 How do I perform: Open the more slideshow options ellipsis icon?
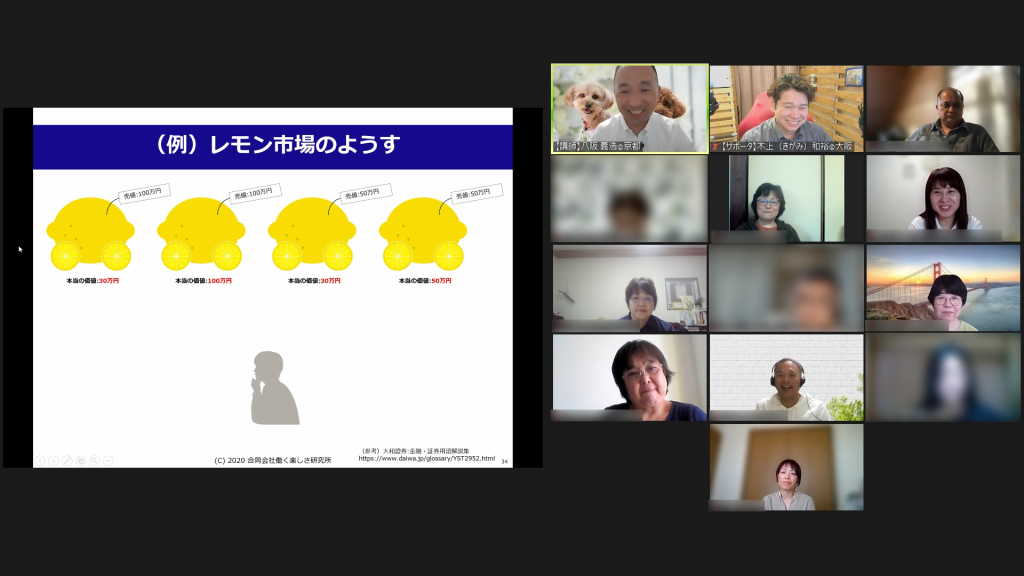click(108, 460)
